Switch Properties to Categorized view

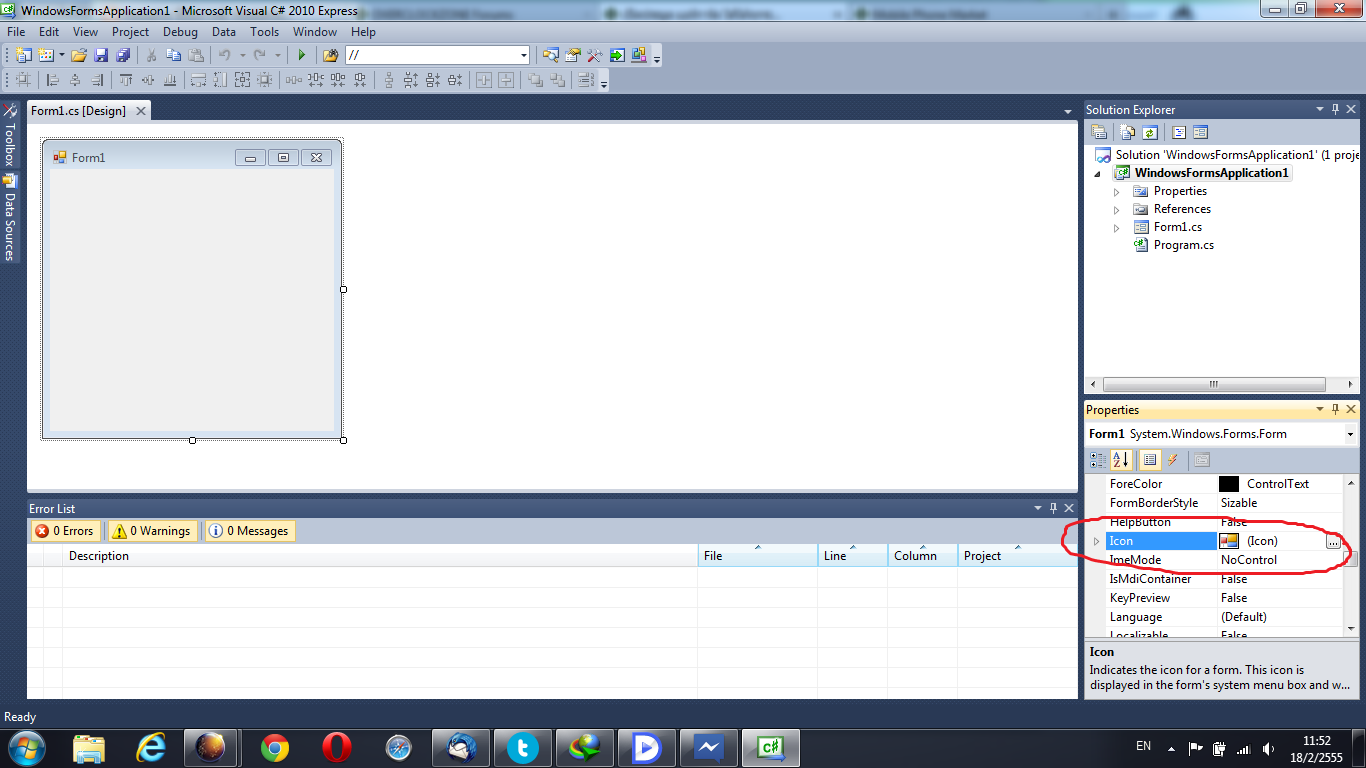pyautogui.click(x=1098, y=460)
